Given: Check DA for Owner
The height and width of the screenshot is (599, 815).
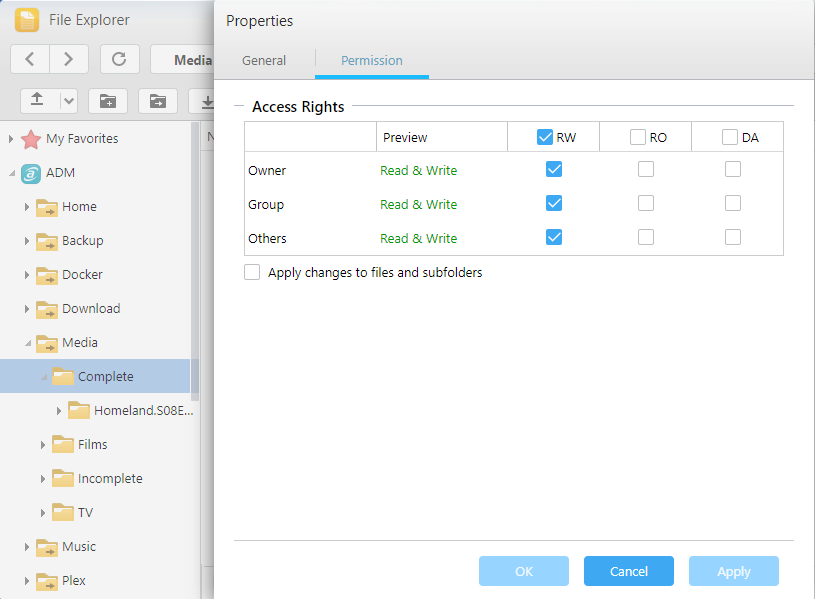Looking at the screenshot, I should coord(732,169).
